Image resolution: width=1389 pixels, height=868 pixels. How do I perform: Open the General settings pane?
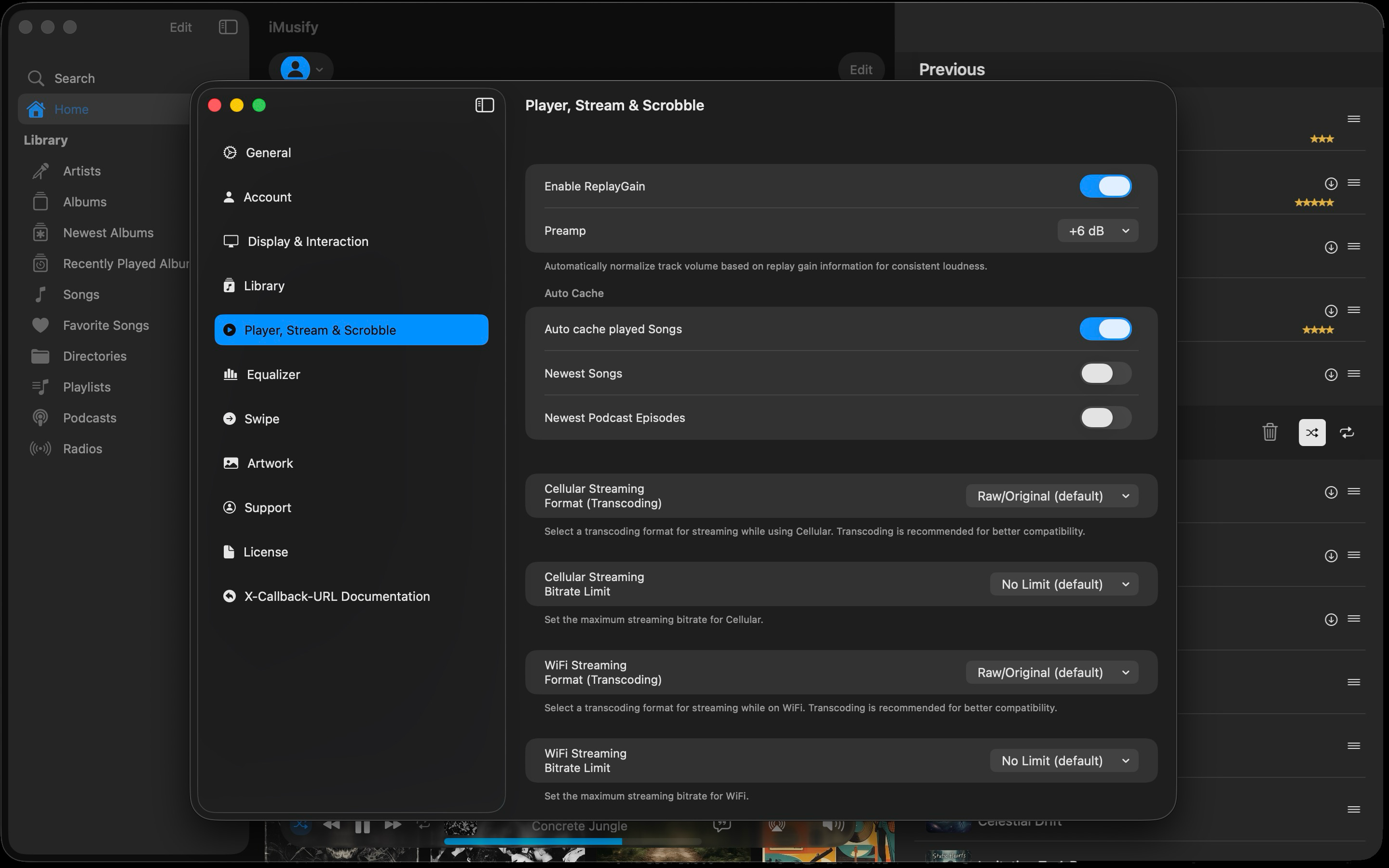point(351,153)
